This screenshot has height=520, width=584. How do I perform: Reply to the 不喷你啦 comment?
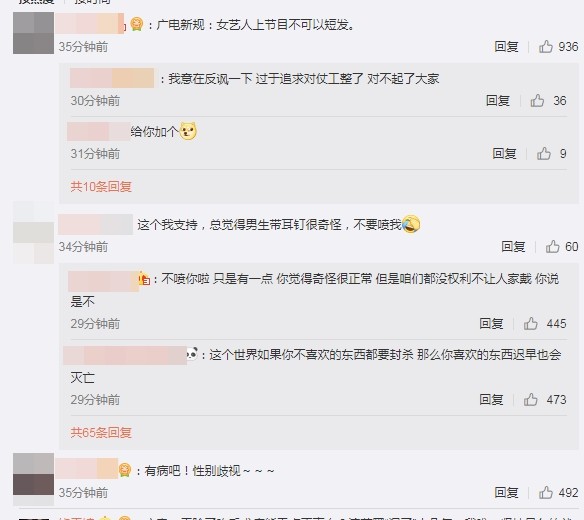(x=491, y=324)
